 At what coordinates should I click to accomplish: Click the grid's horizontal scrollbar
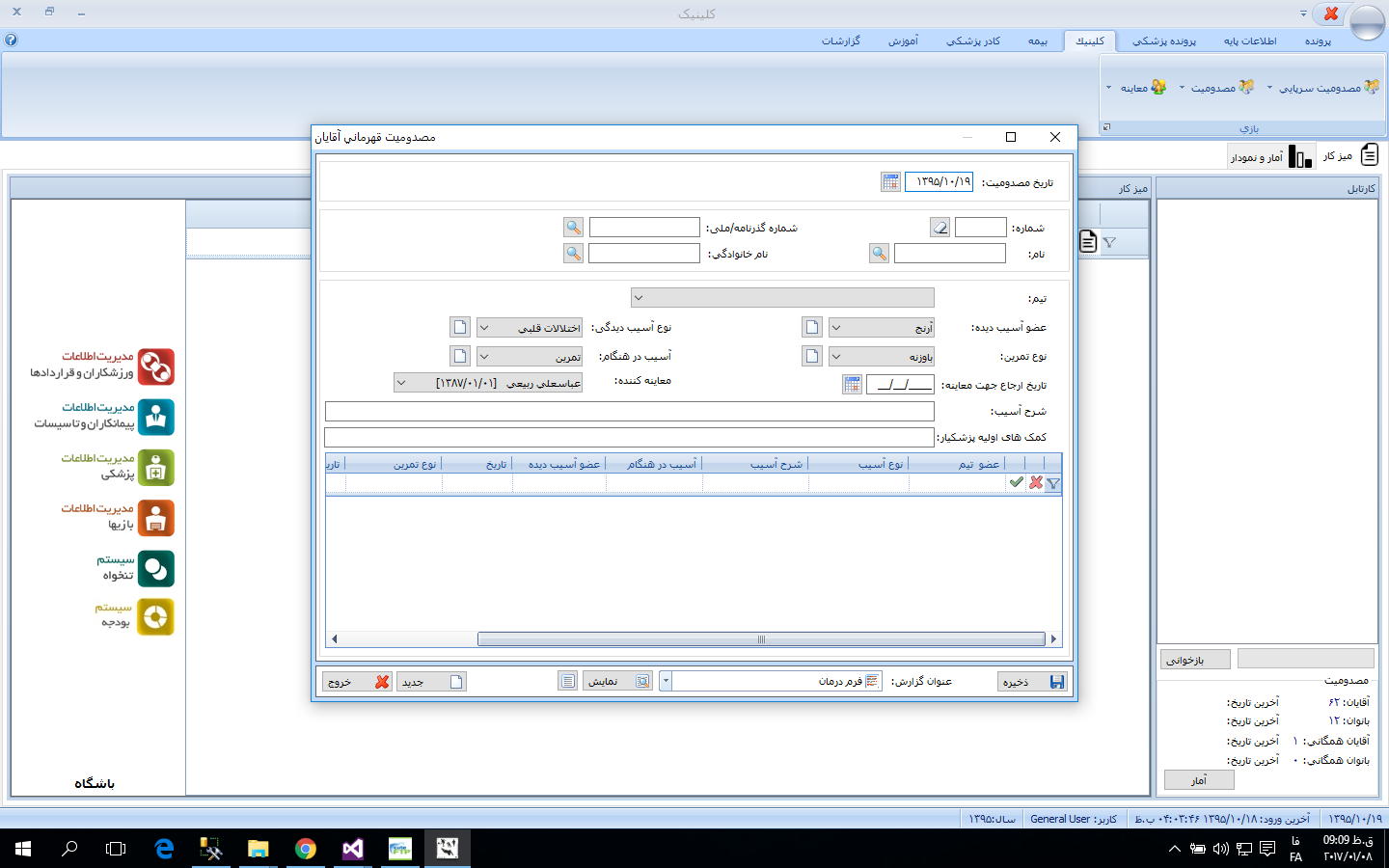(760, 639)
